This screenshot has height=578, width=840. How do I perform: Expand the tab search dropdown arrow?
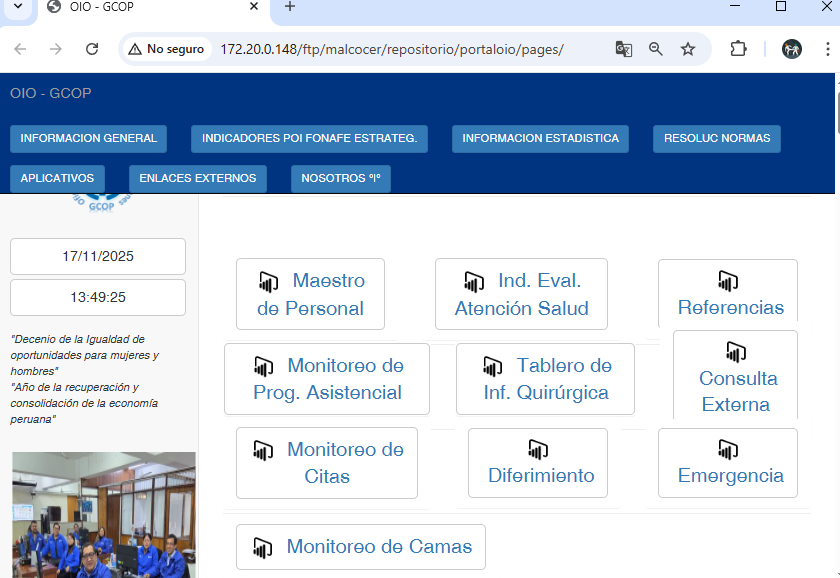coord(17,7)
